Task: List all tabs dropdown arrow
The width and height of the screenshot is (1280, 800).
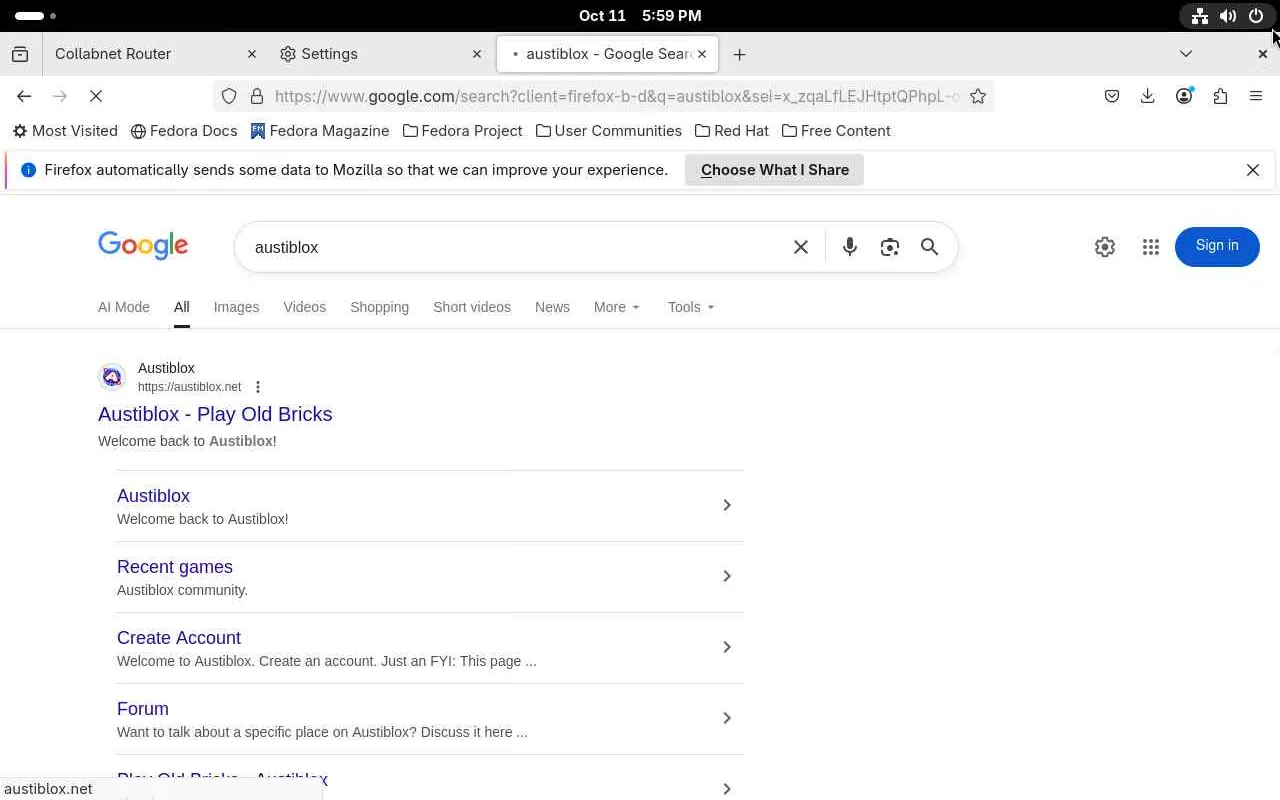Action: coord(1186,54)
